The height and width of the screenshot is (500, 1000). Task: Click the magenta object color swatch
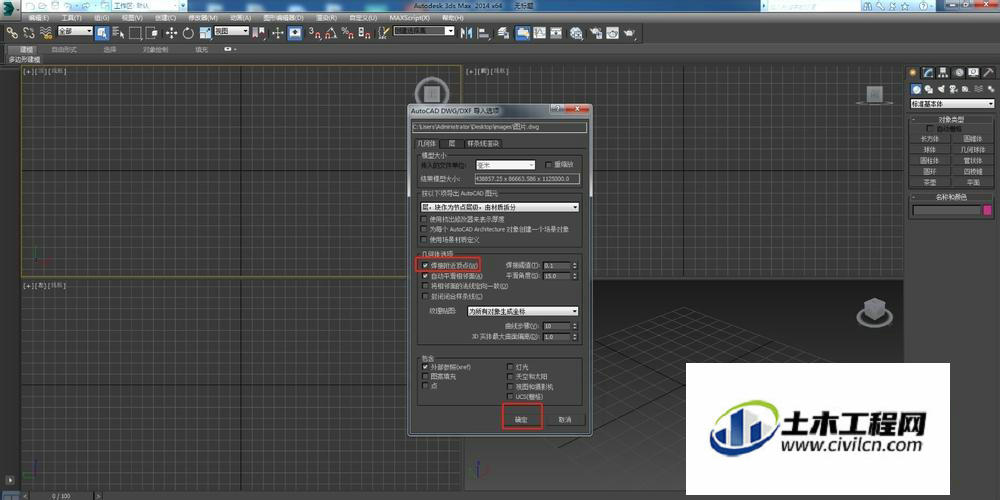(988, 210)
